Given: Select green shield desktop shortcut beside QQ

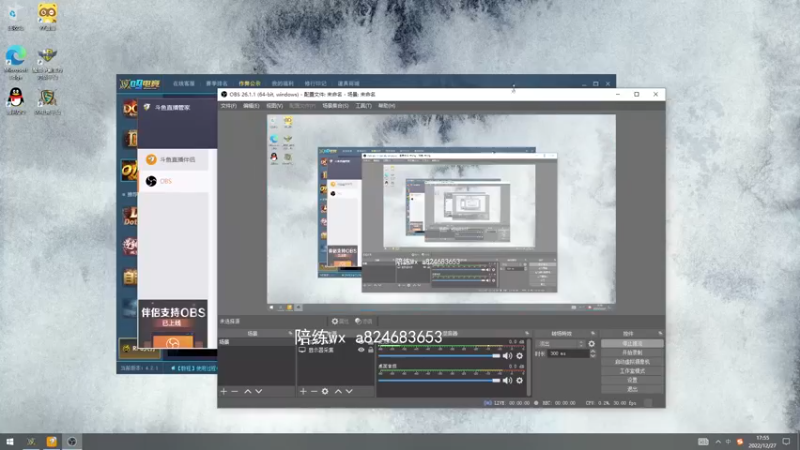Looking at the screenshot, I should coord(47,101).
